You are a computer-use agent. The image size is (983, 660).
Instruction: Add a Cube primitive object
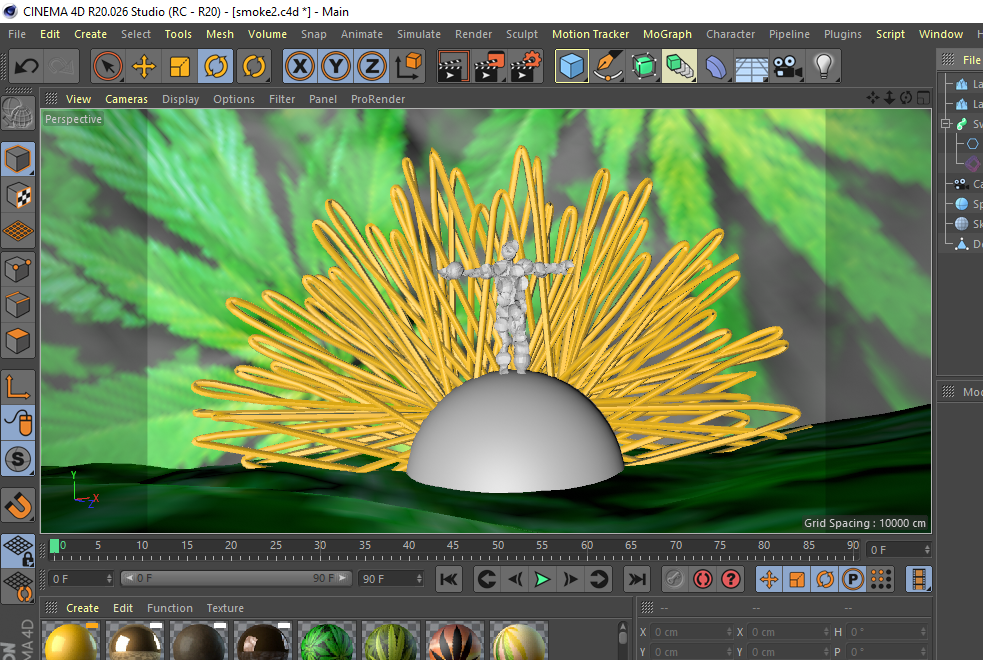571,66
